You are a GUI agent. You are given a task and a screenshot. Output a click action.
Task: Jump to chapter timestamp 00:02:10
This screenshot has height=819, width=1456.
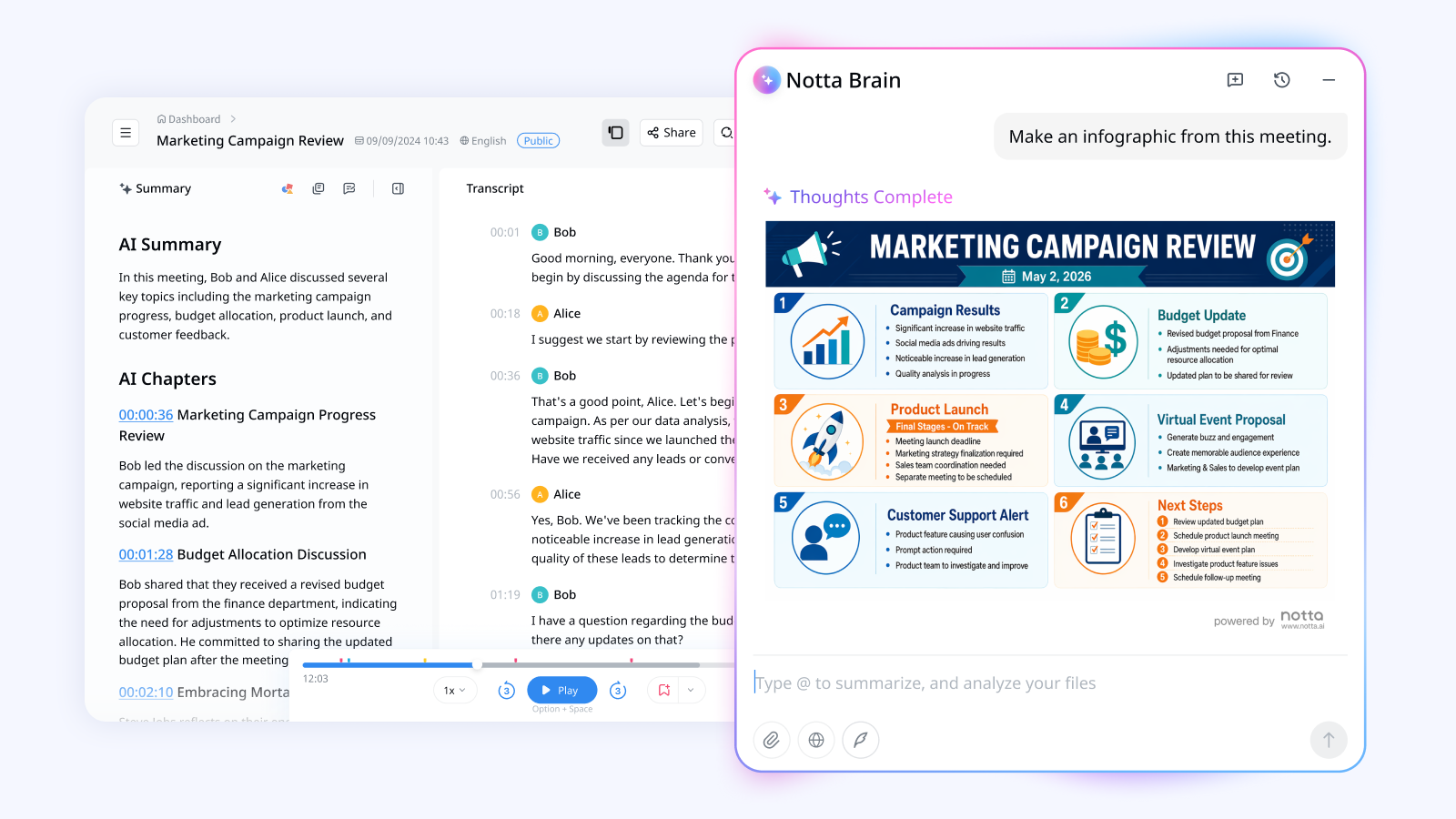click(x=146, y=693)
